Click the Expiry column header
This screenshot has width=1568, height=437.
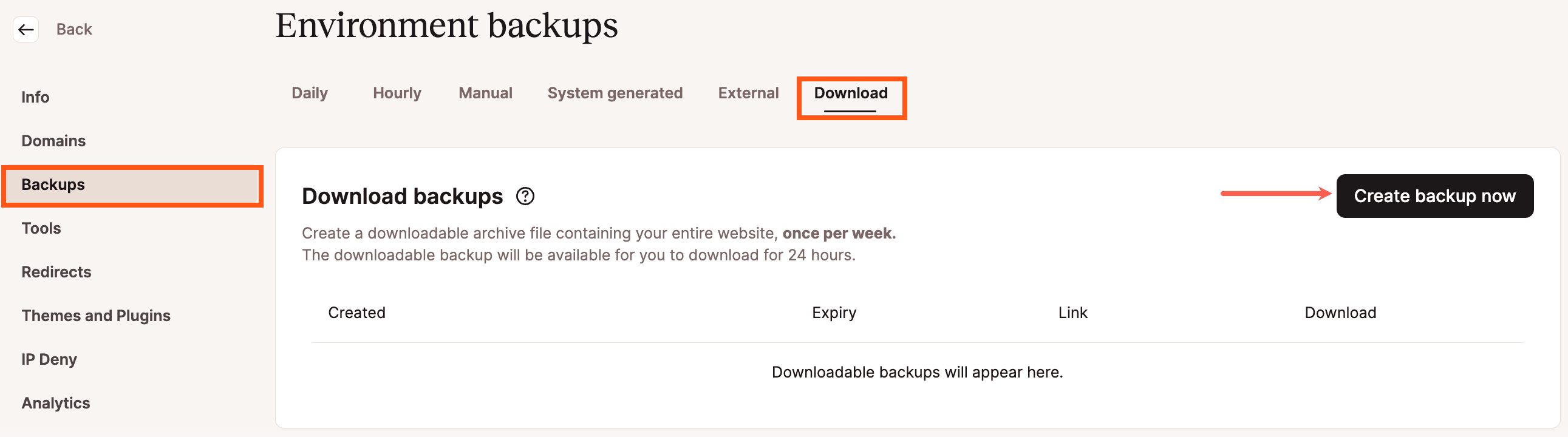[x=834, y=313]
